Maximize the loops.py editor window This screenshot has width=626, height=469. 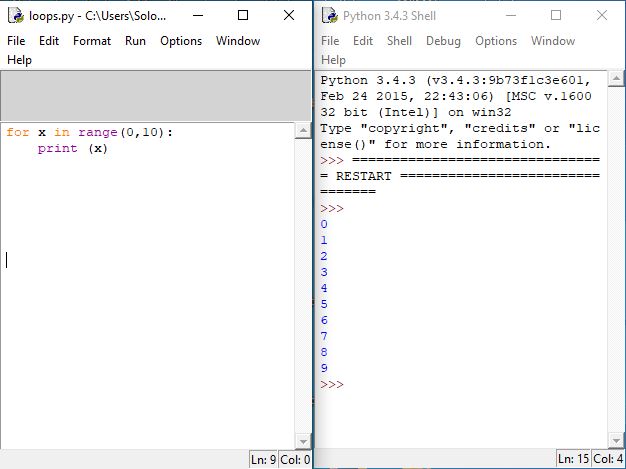click(x=243, y=16)
